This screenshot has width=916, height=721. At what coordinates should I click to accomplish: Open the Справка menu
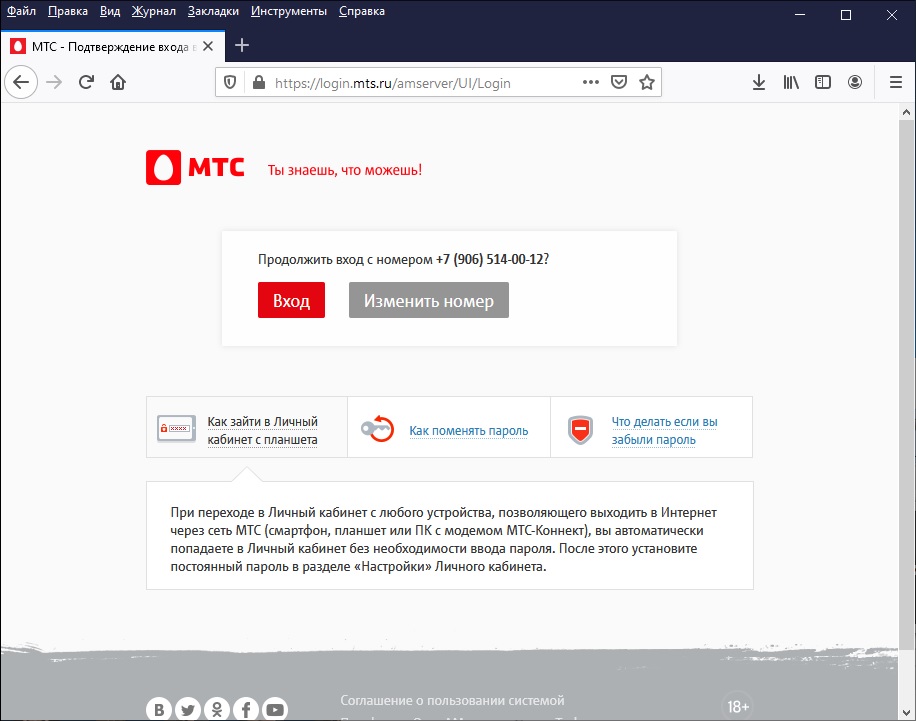(x=362, y=11)
